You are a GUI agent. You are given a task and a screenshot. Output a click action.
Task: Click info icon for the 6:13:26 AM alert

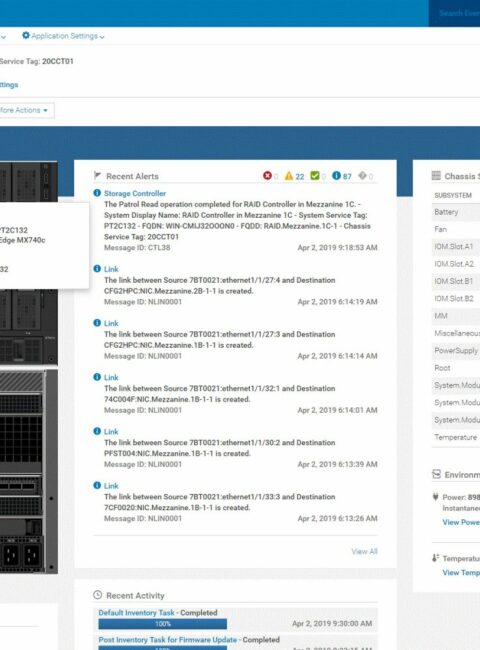click(x=97, y=485)
